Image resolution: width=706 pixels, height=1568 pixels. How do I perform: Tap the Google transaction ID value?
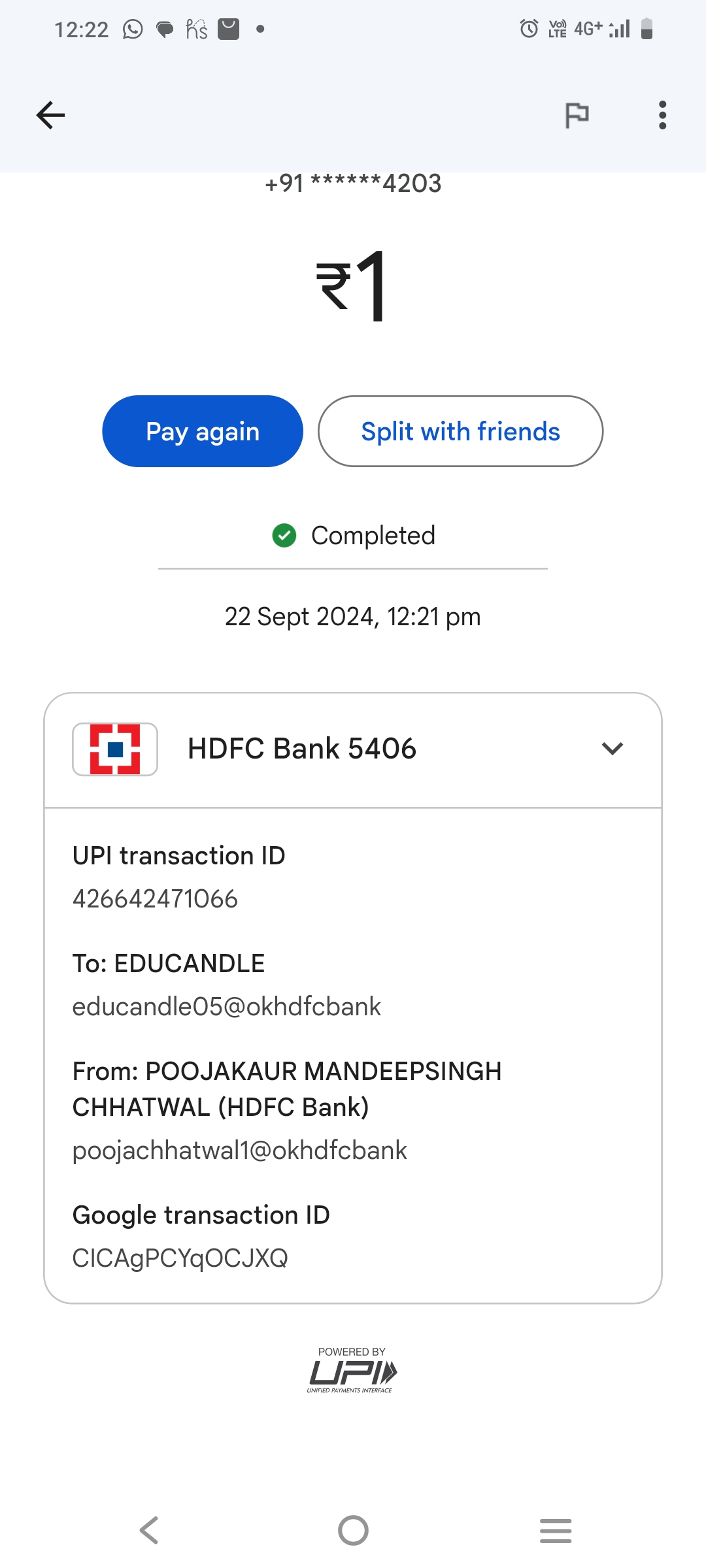180,1258
